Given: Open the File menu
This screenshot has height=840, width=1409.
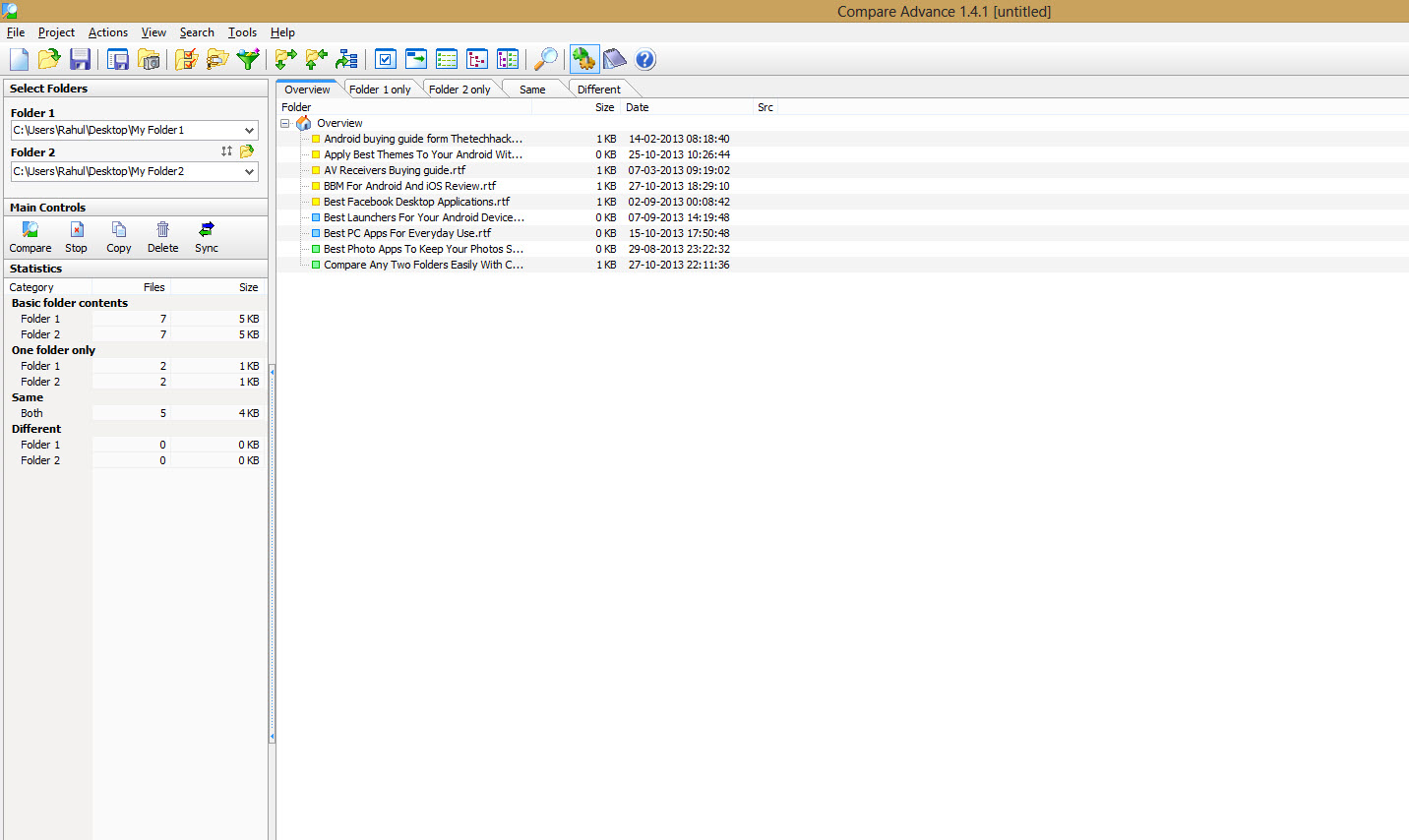Looking at the screenshot, I should tap(16, 32).
